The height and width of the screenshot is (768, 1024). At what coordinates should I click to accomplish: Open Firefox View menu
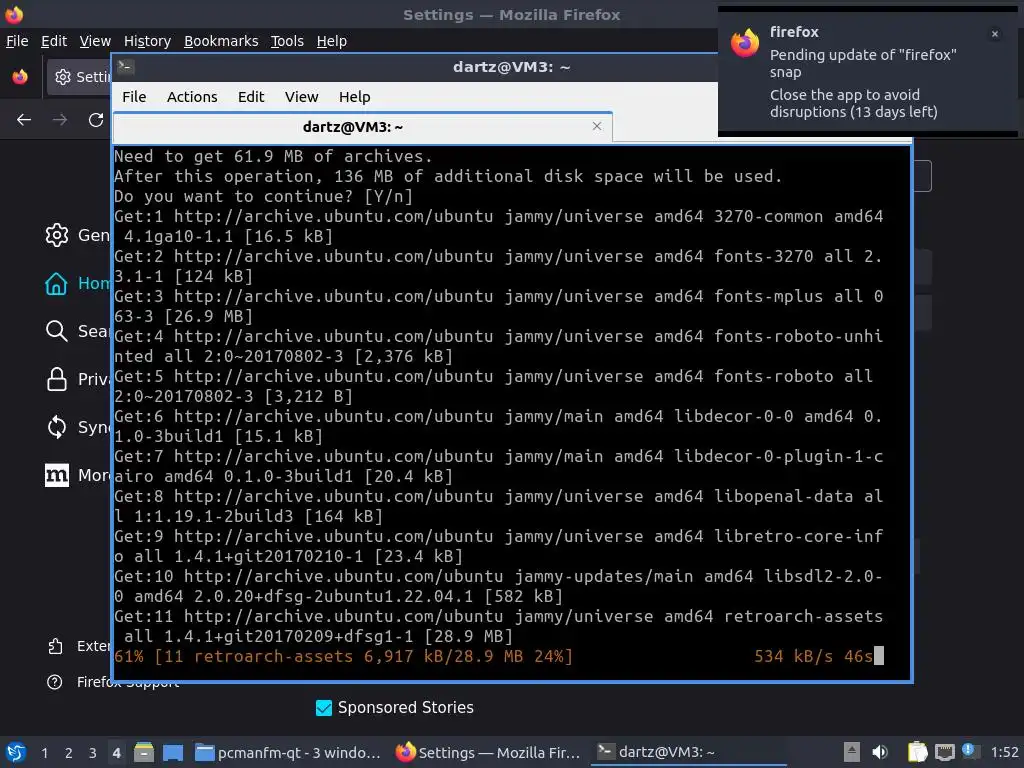(95, 41)
